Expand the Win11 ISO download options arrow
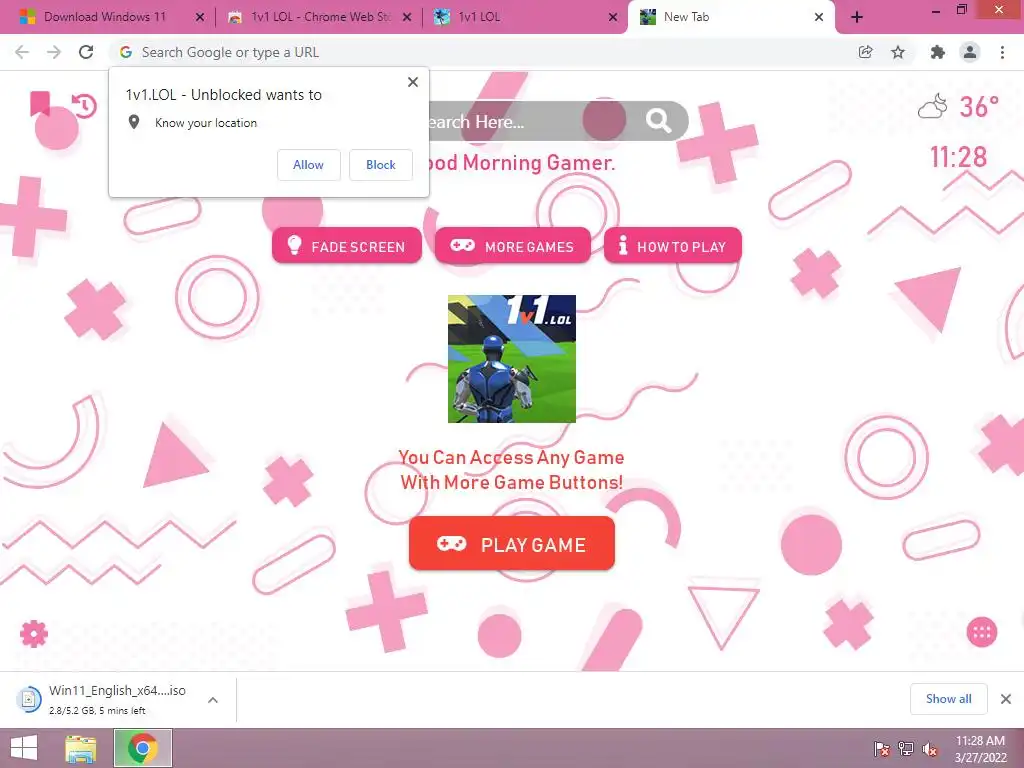This screenshot has height=768, width=1024. click(x=213, y=699)
